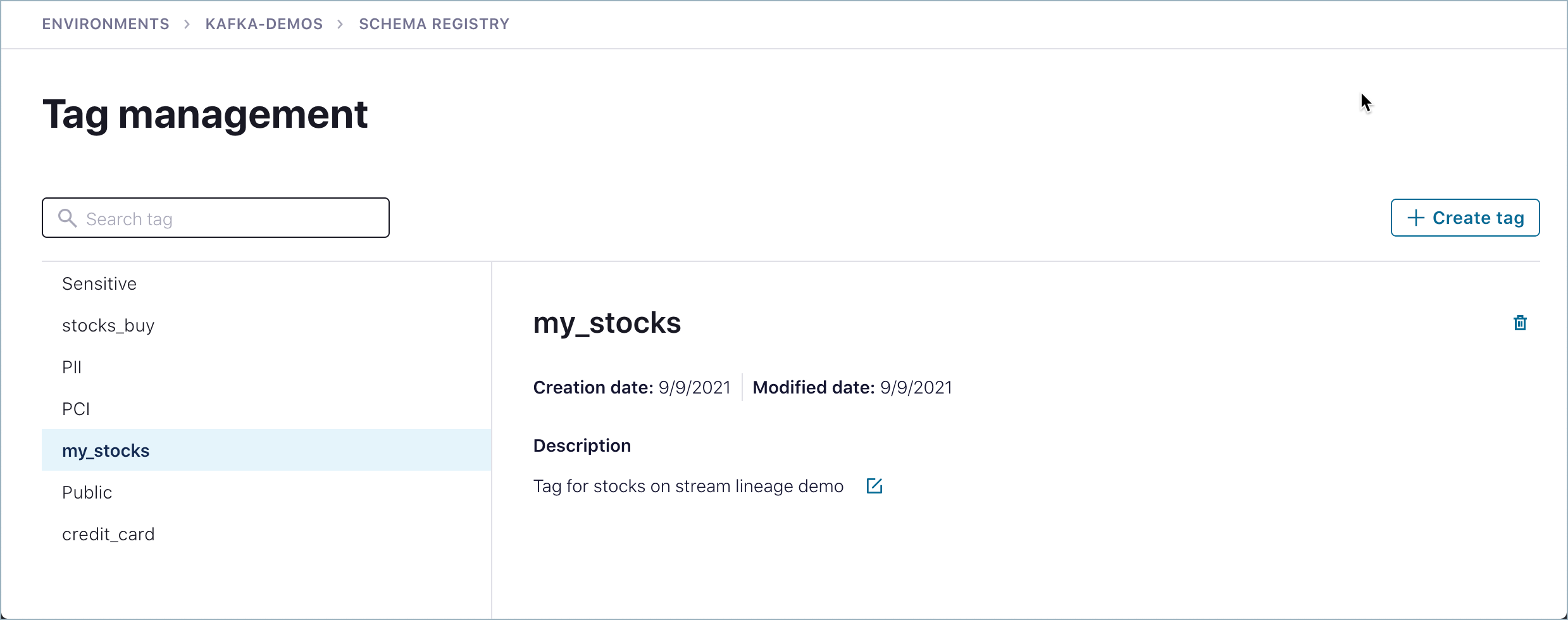Click the chevron after KAFKA-DEMOS breadcrumb
Image resolution: width=1568 pixels, height=620 pixels.
(x=340, y=24)
